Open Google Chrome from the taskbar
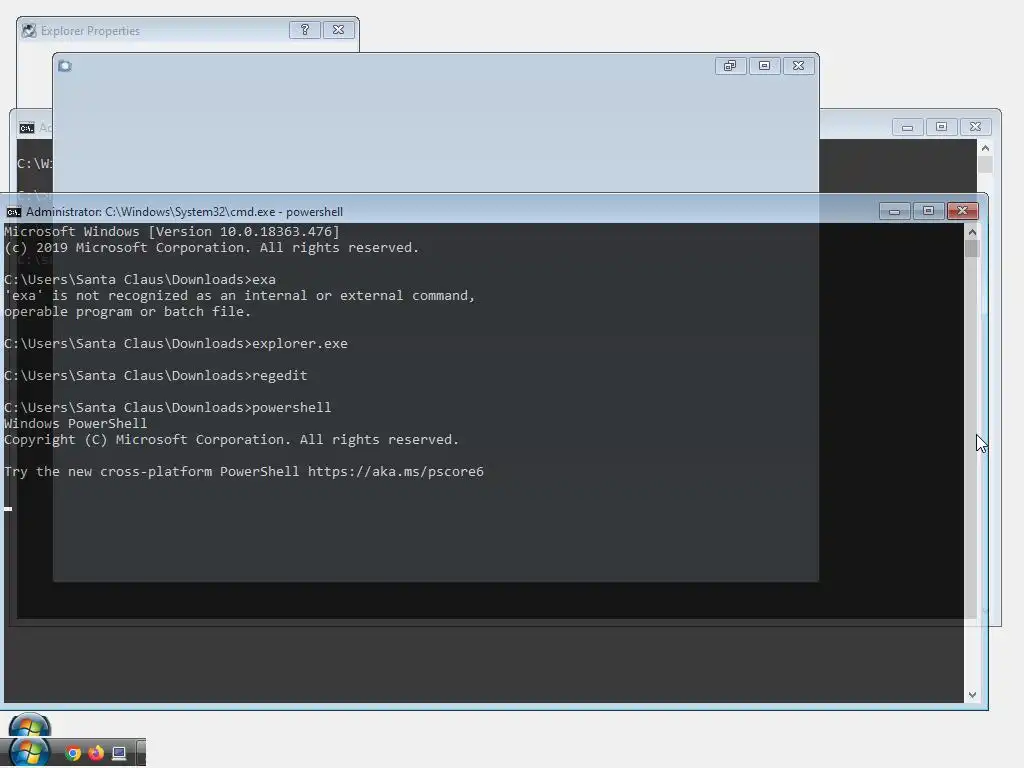This screenshot has height=768, width=1024. pyautogui.click(x=73, y=753)
